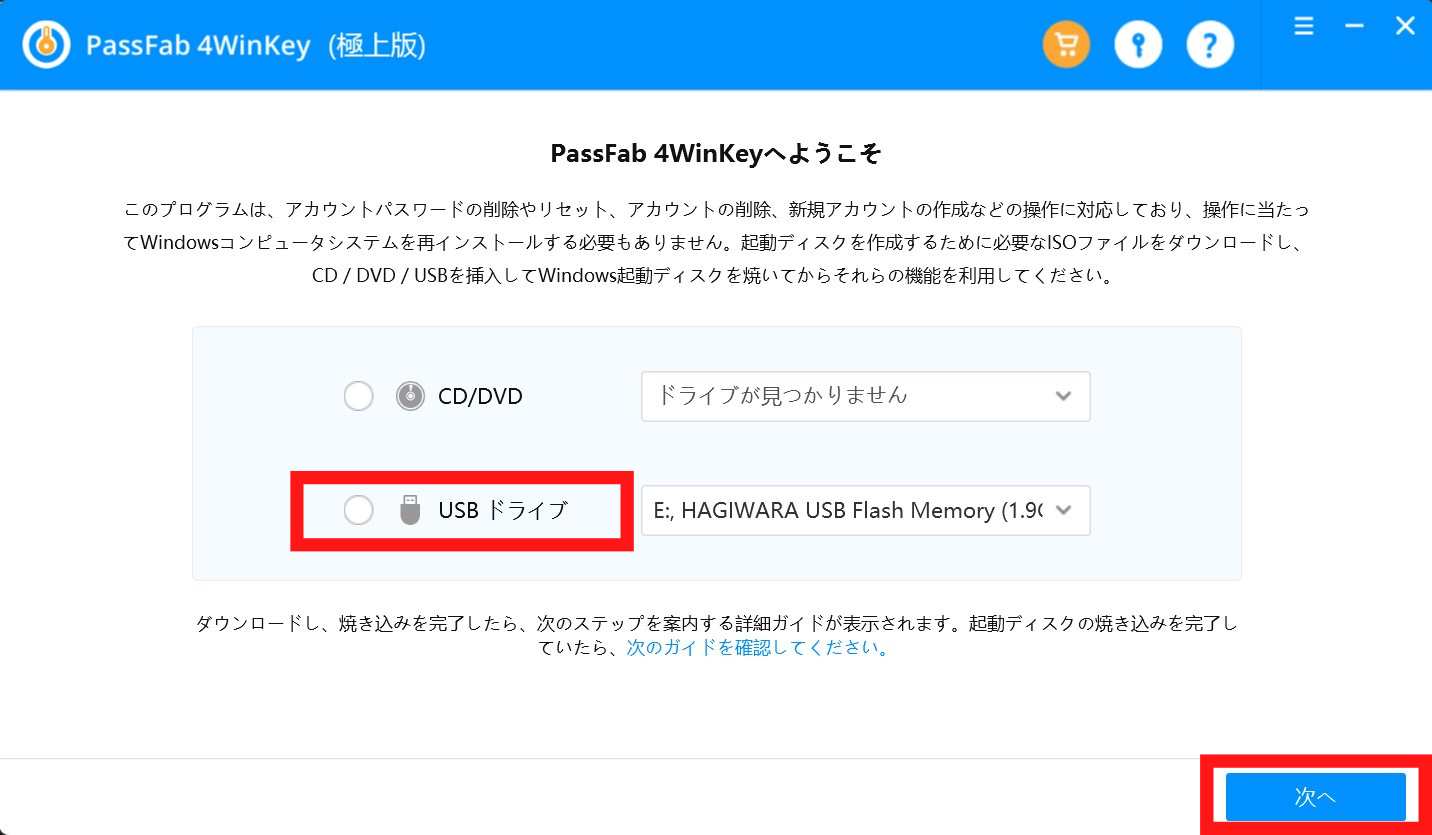
Task: Click the CD/DVD option label
Action: [480, 397]
